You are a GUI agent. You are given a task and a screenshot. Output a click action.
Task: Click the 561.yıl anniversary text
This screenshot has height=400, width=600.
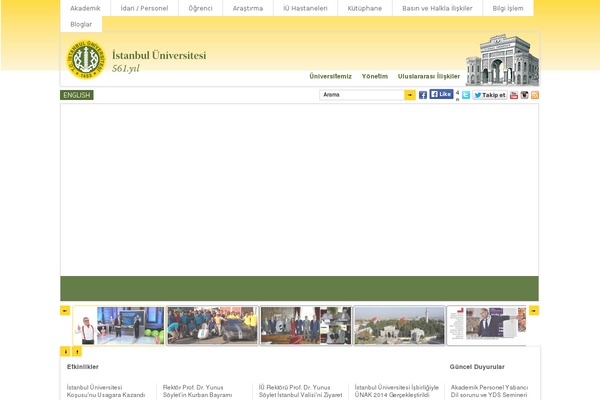(x=126, y=69)
